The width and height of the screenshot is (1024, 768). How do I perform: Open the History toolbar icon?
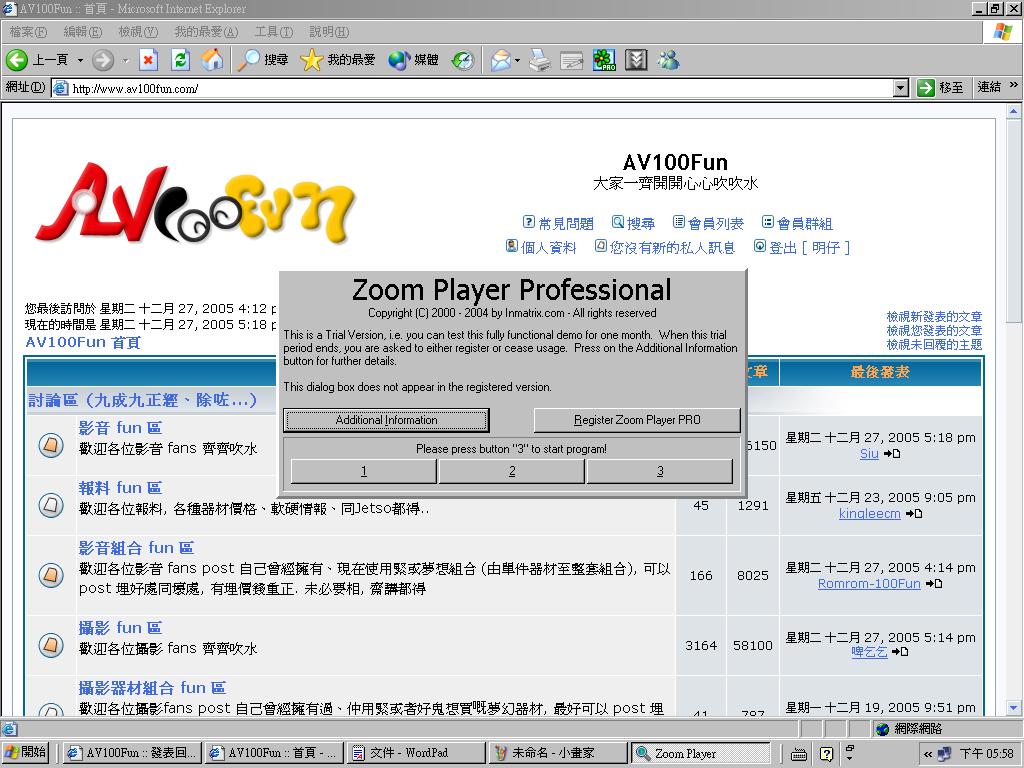(462, 60)
